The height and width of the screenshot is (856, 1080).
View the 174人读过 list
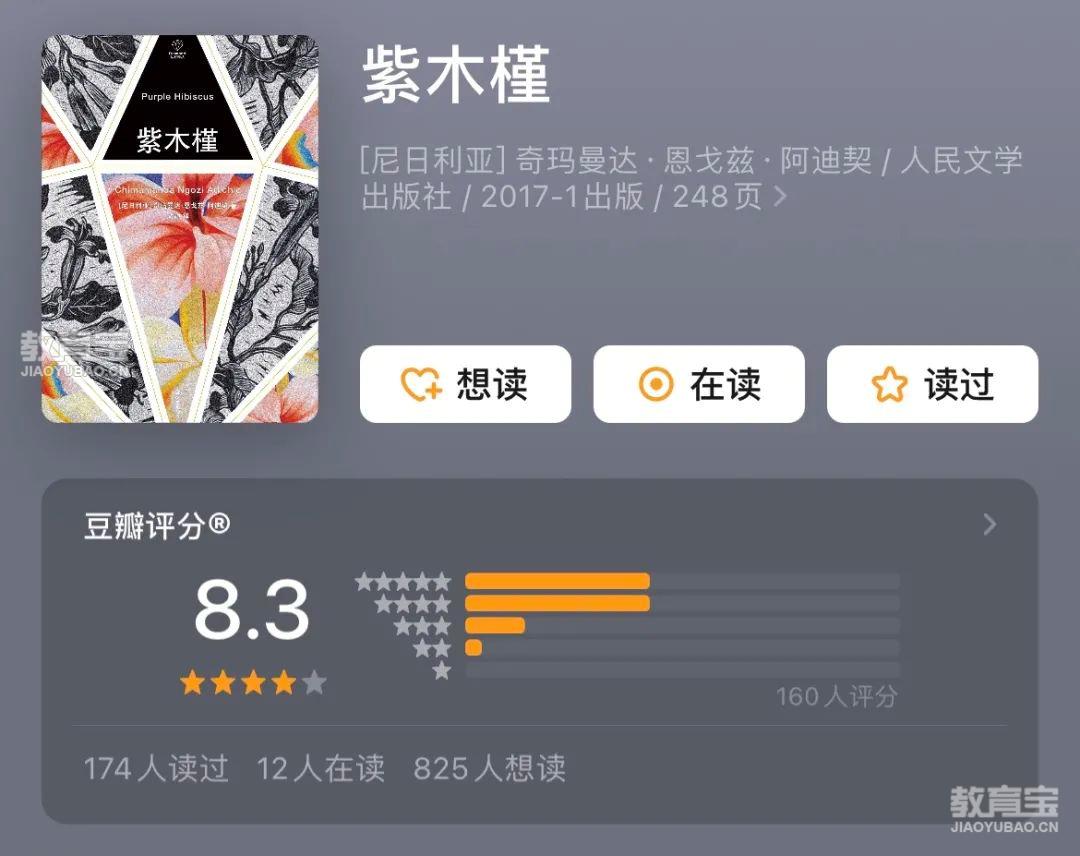tap(156, 768)
